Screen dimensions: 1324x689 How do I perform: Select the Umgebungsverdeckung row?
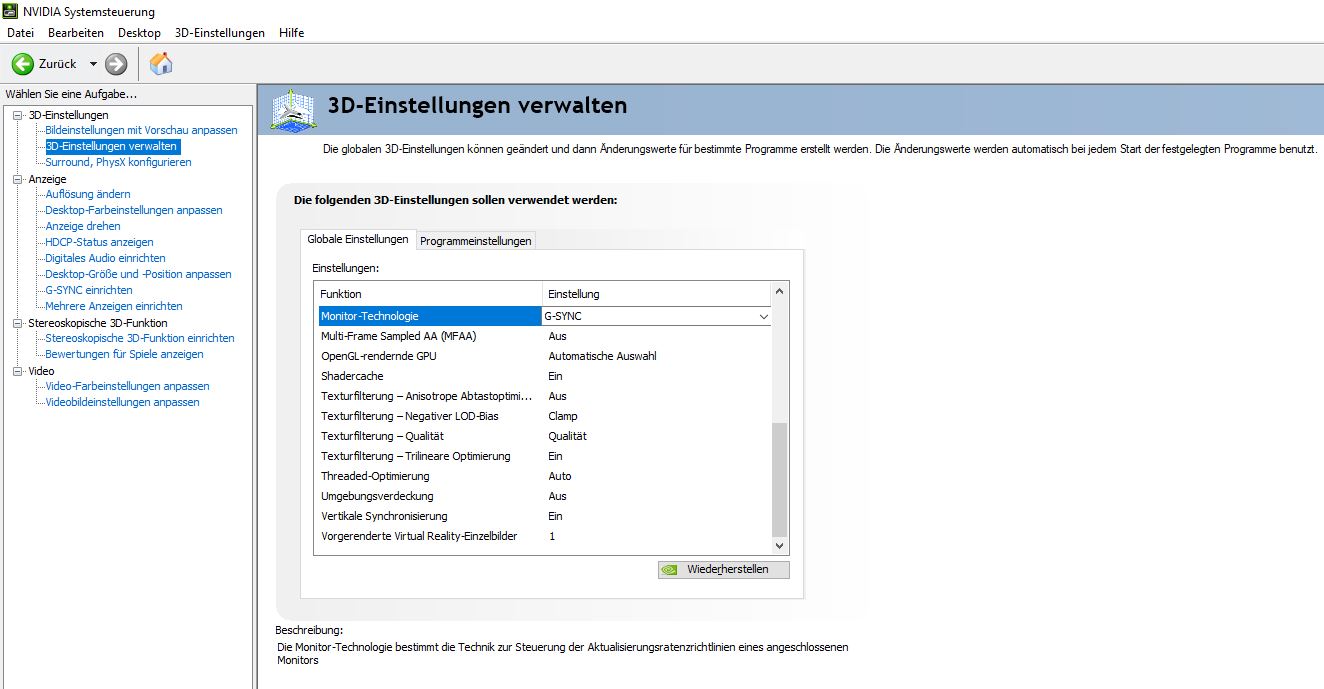543,496
